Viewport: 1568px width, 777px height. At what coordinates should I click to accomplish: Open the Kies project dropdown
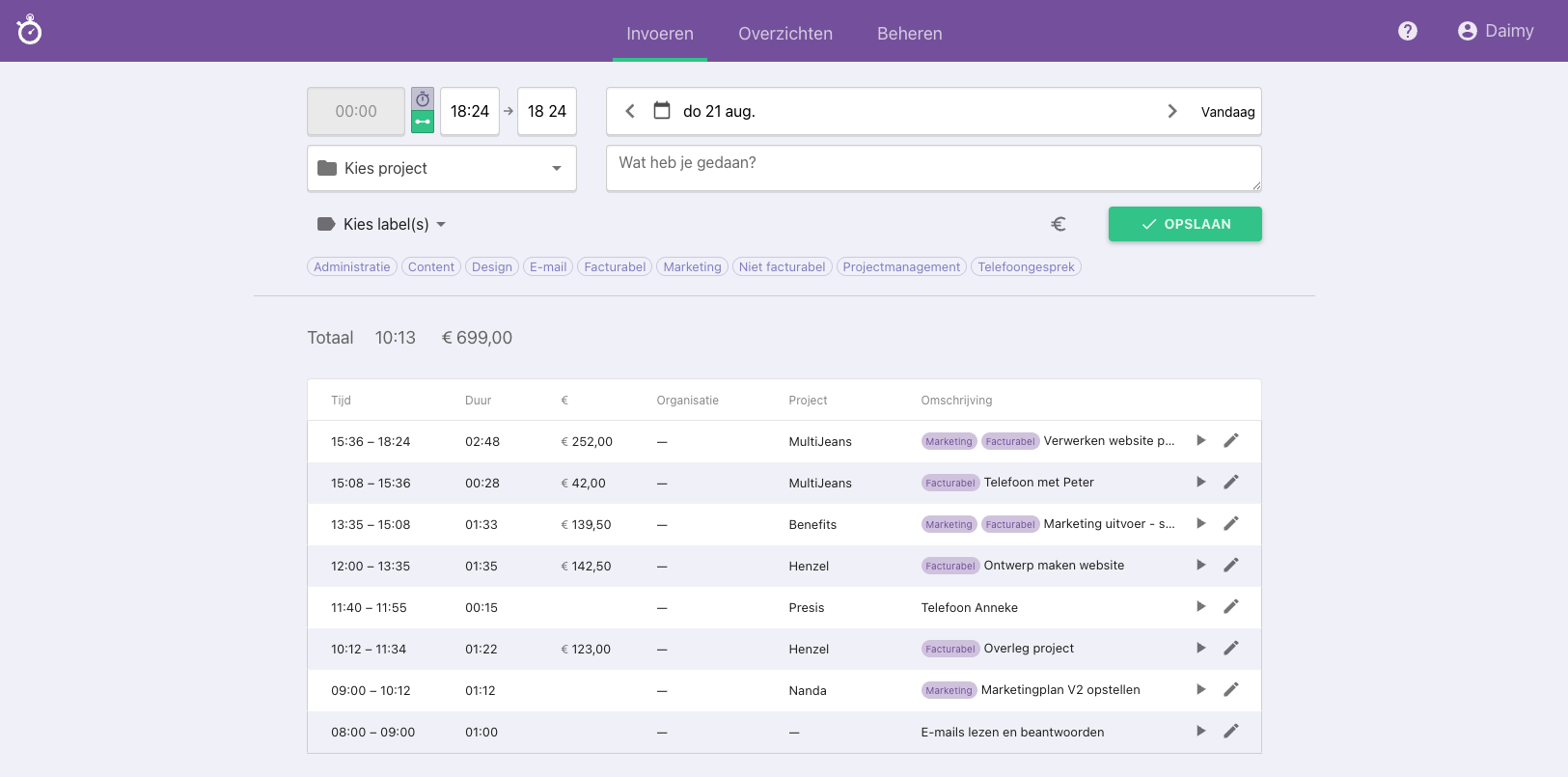(441, 168)
